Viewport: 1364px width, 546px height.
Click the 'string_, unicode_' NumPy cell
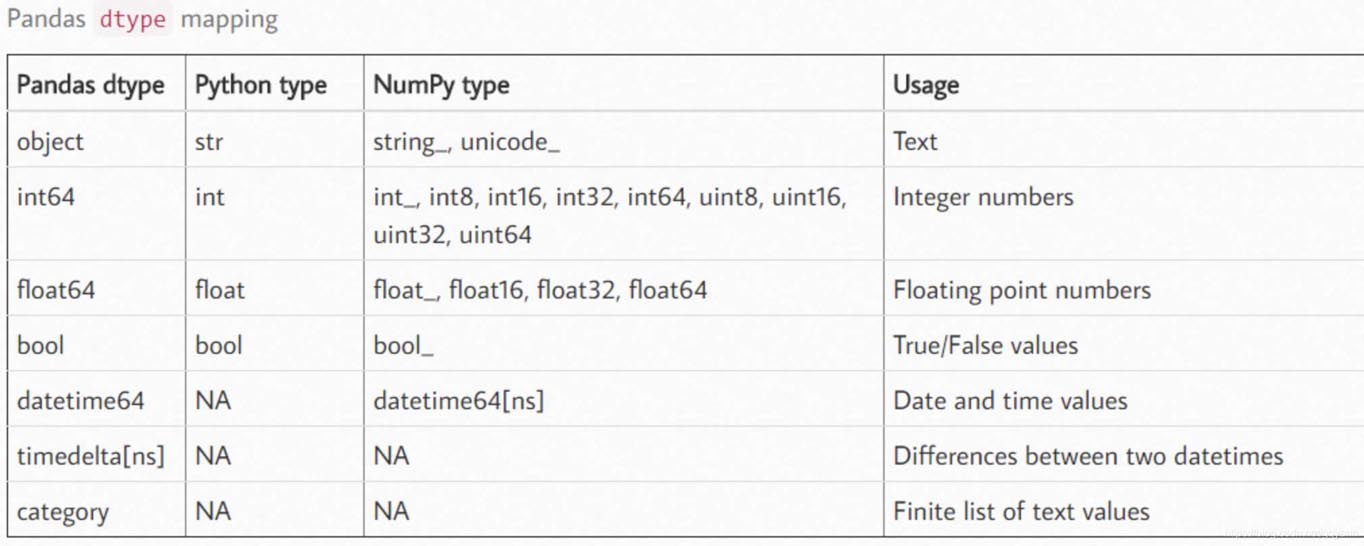coord(466,142)
